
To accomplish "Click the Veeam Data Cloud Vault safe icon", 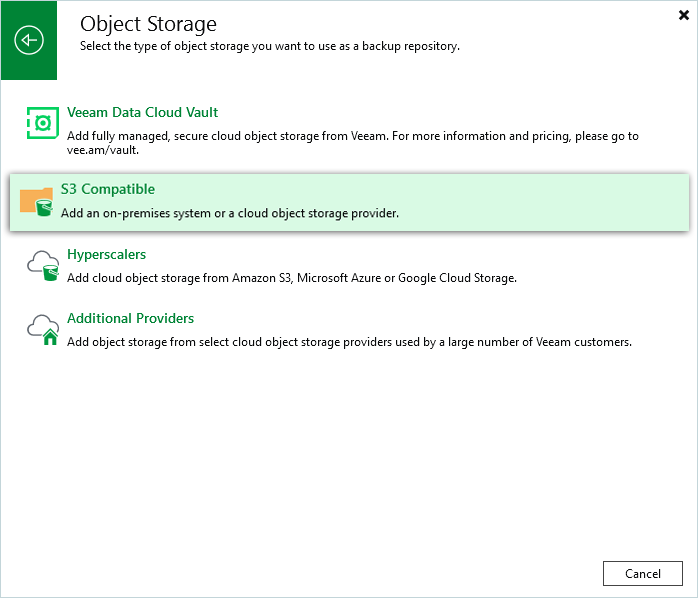I will [x=42, y=123].
